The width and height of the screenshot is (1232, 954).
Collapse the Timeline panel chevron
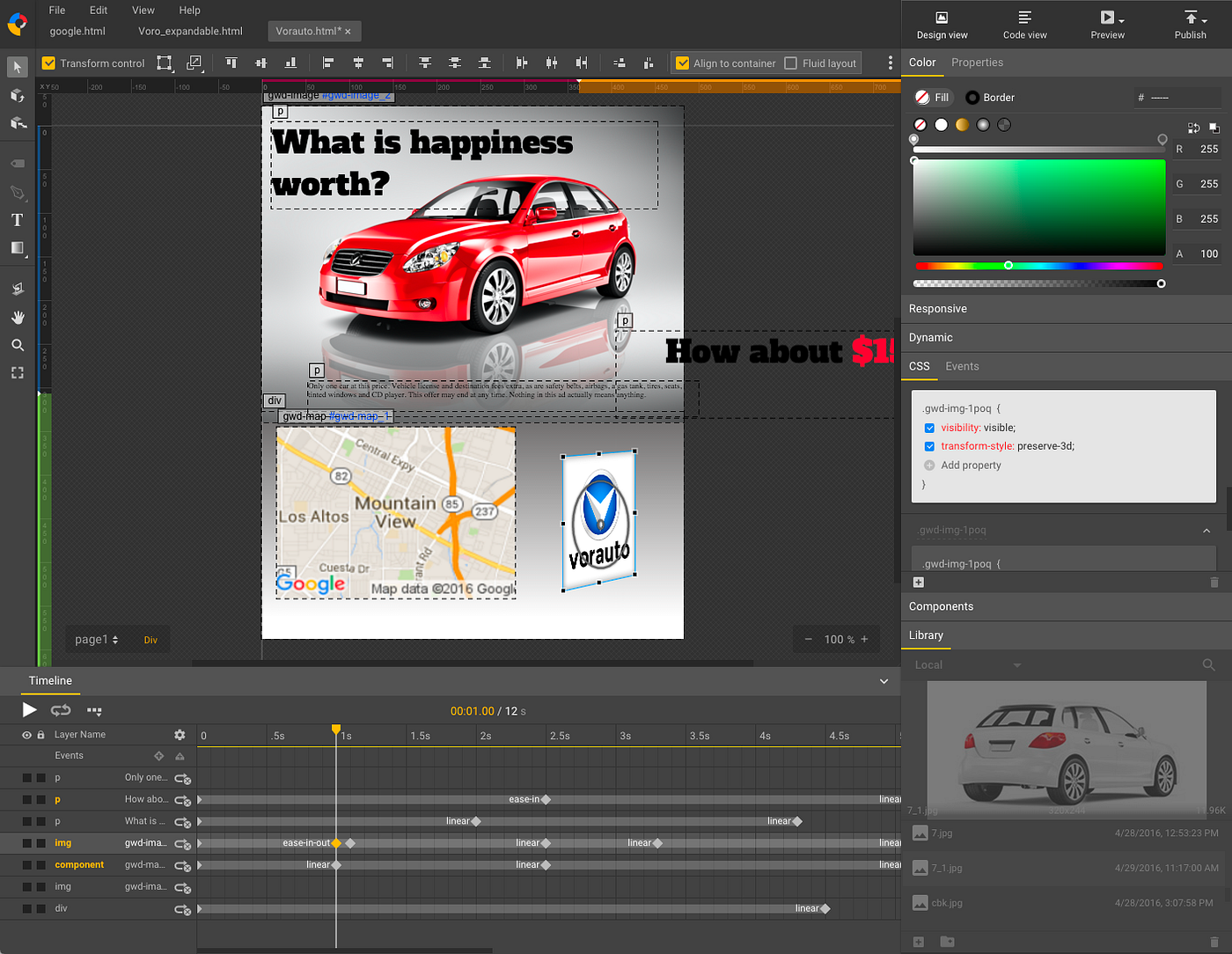884,681
